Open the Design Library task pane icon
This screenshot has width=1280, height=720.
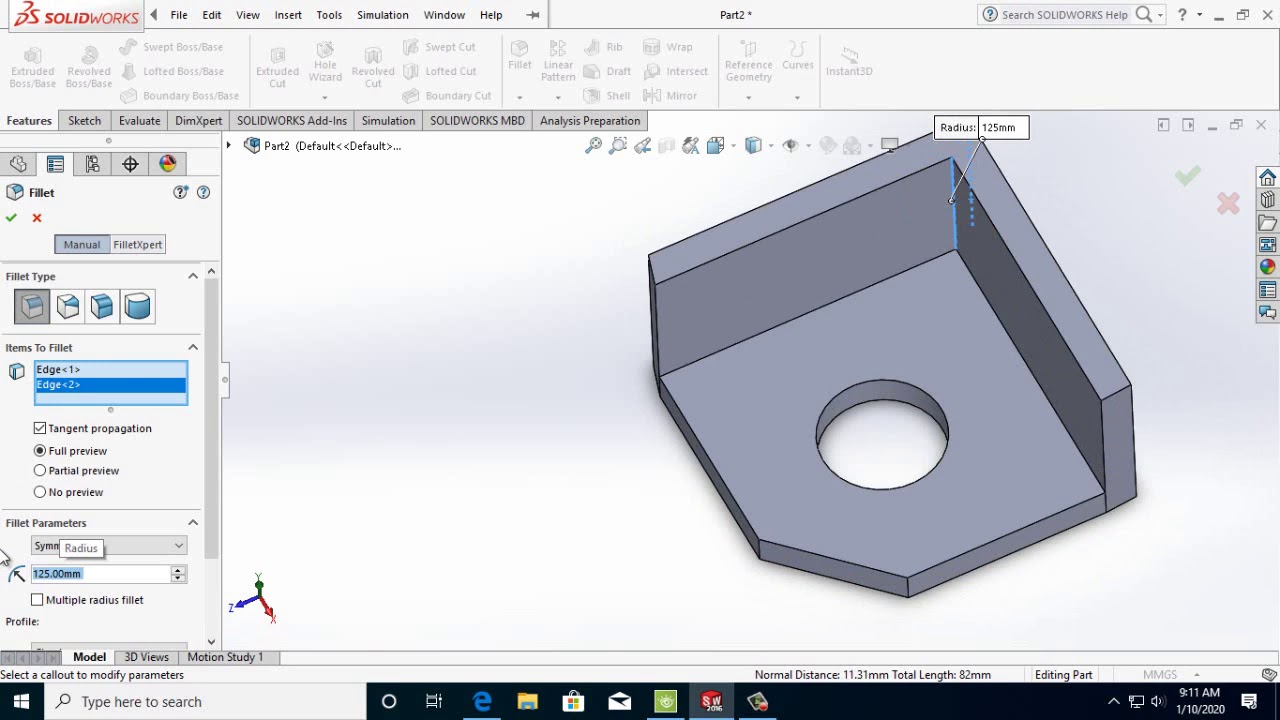[1267, 200]
